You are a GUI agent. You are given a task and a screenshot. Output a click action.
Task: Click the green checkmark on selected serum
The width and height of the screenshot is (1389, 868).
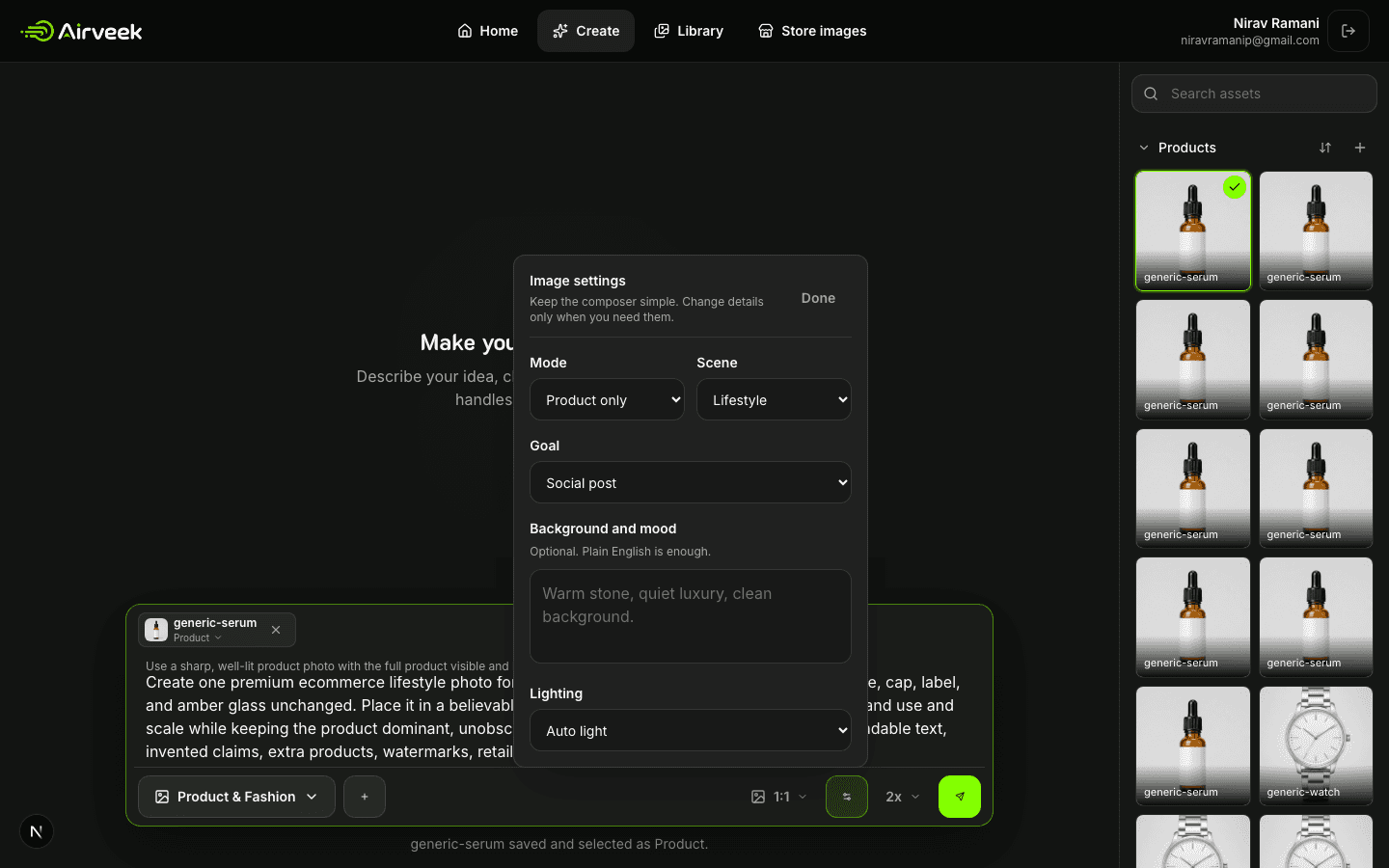(x=1235, y=187)
